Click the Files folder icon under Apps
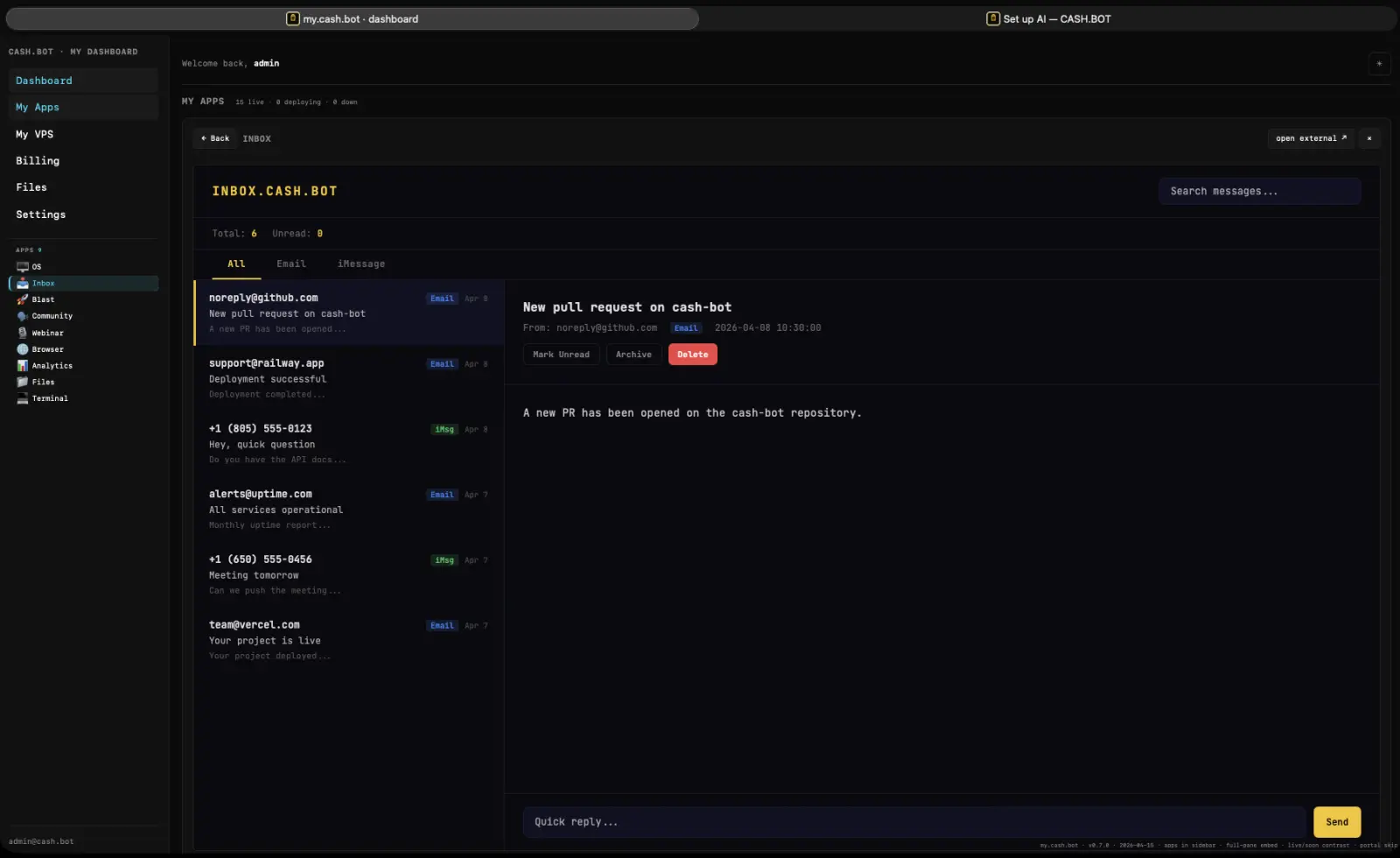 pos(23,382)
